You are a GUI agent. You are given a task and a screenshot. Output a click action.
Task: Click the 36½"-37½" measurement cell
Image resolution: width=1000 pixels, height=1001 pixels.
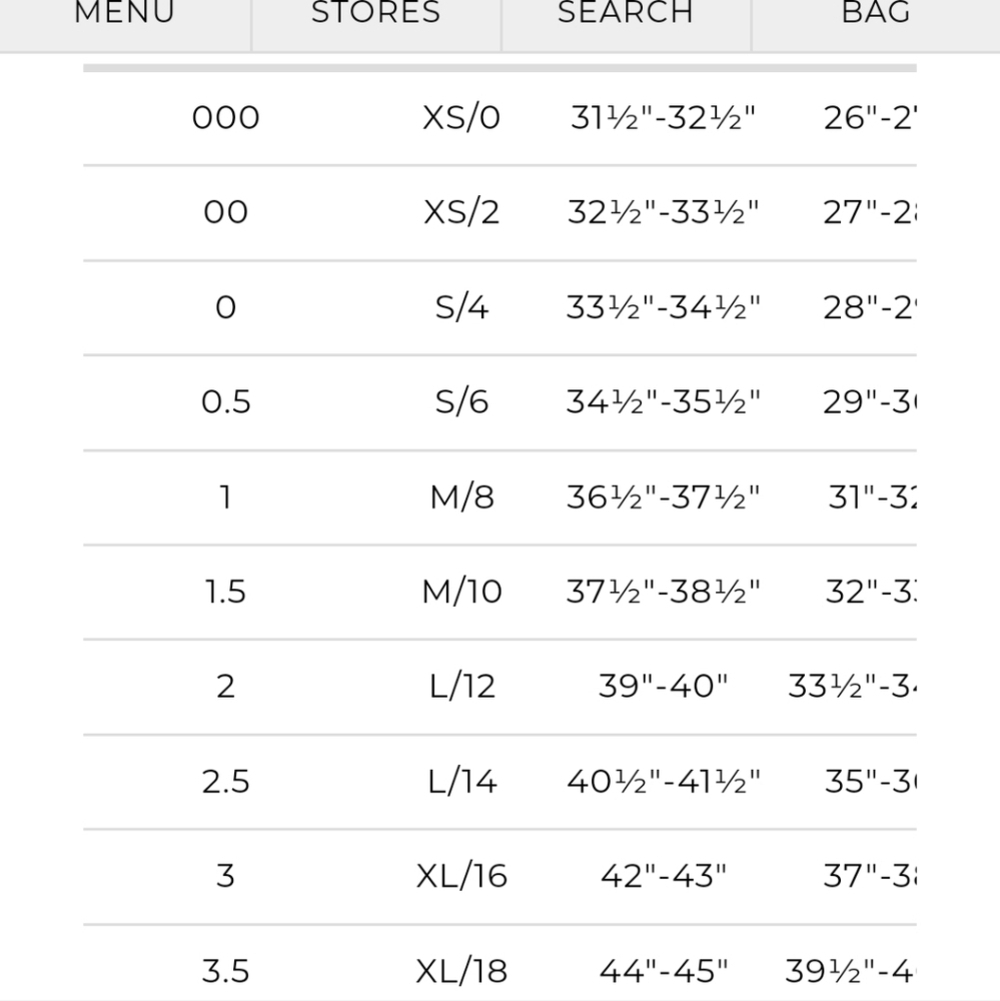tap(663, 497)
